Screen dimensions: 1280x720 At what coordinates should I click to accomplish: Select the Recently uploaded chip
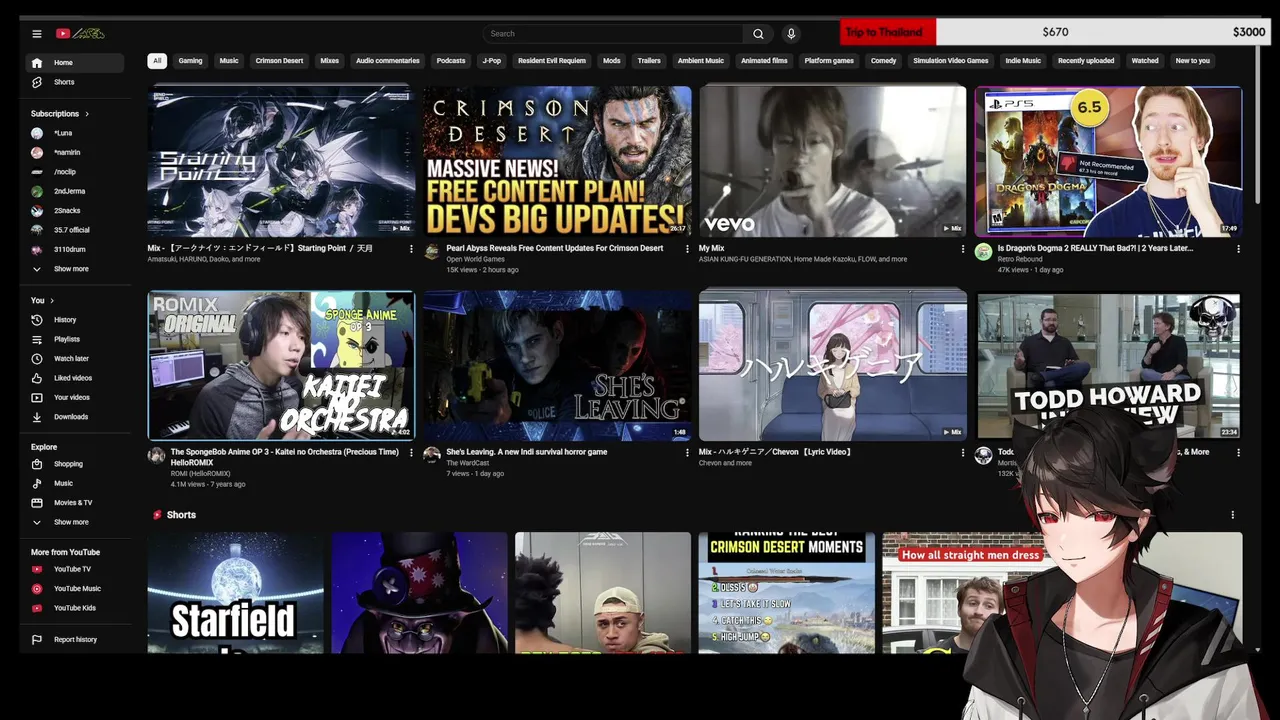[1086, 61]
